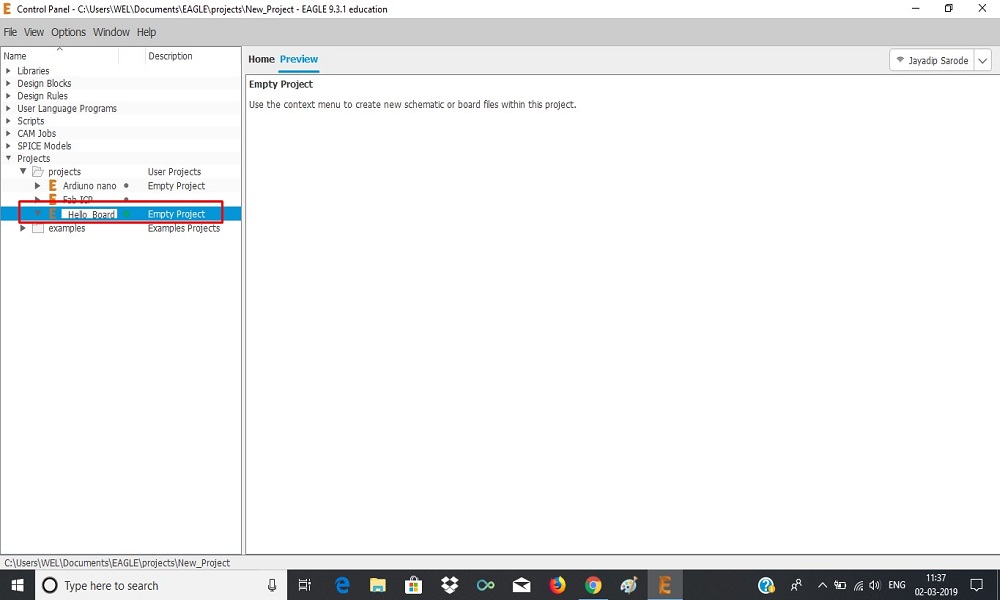Click the folder icon beside examples
The width and height of the screenshot is (1000, 600).
coord(38,228)
